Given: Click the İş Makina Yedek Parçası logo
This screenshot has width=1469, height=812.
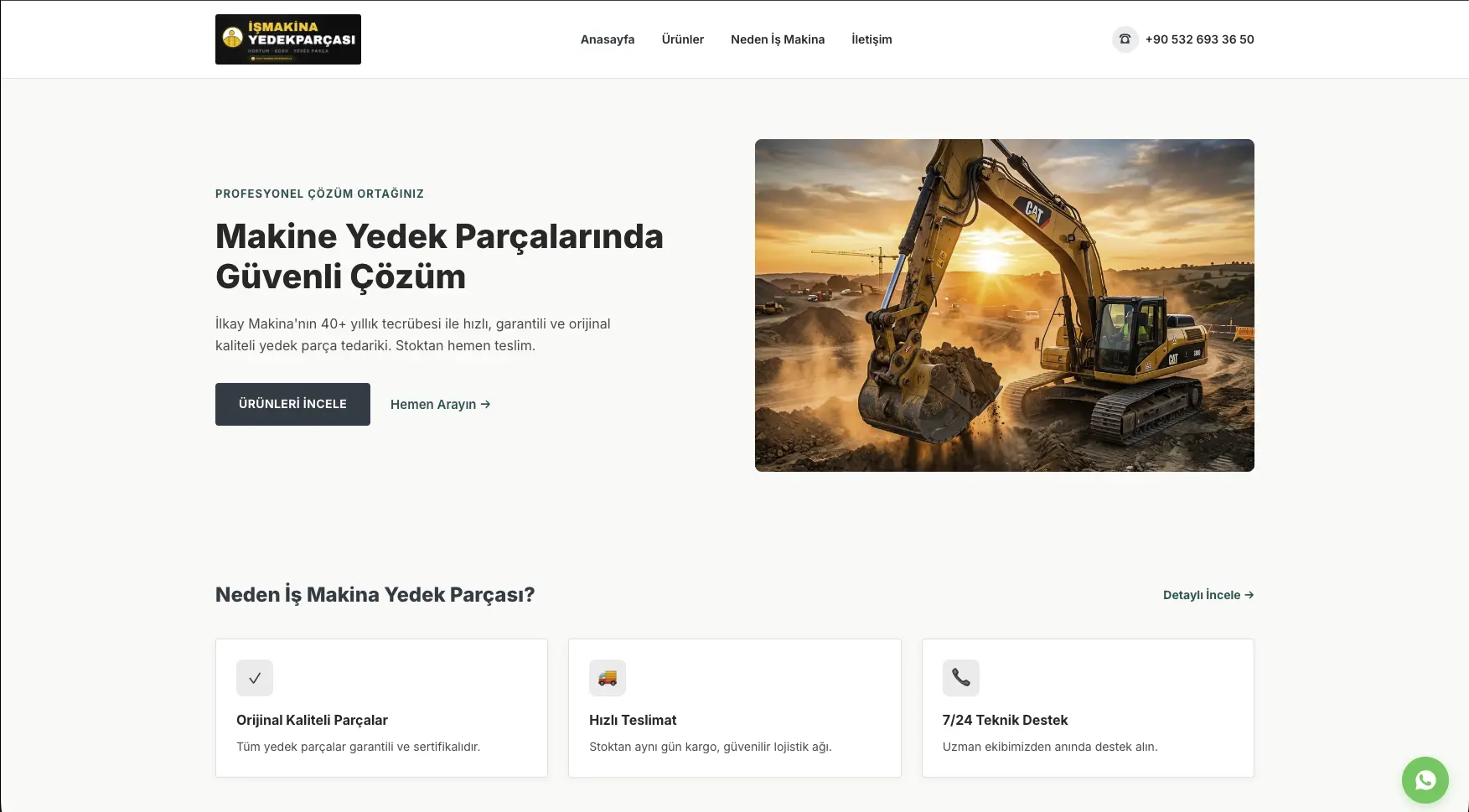Looking at the screenshot, I should click(287, 39).
